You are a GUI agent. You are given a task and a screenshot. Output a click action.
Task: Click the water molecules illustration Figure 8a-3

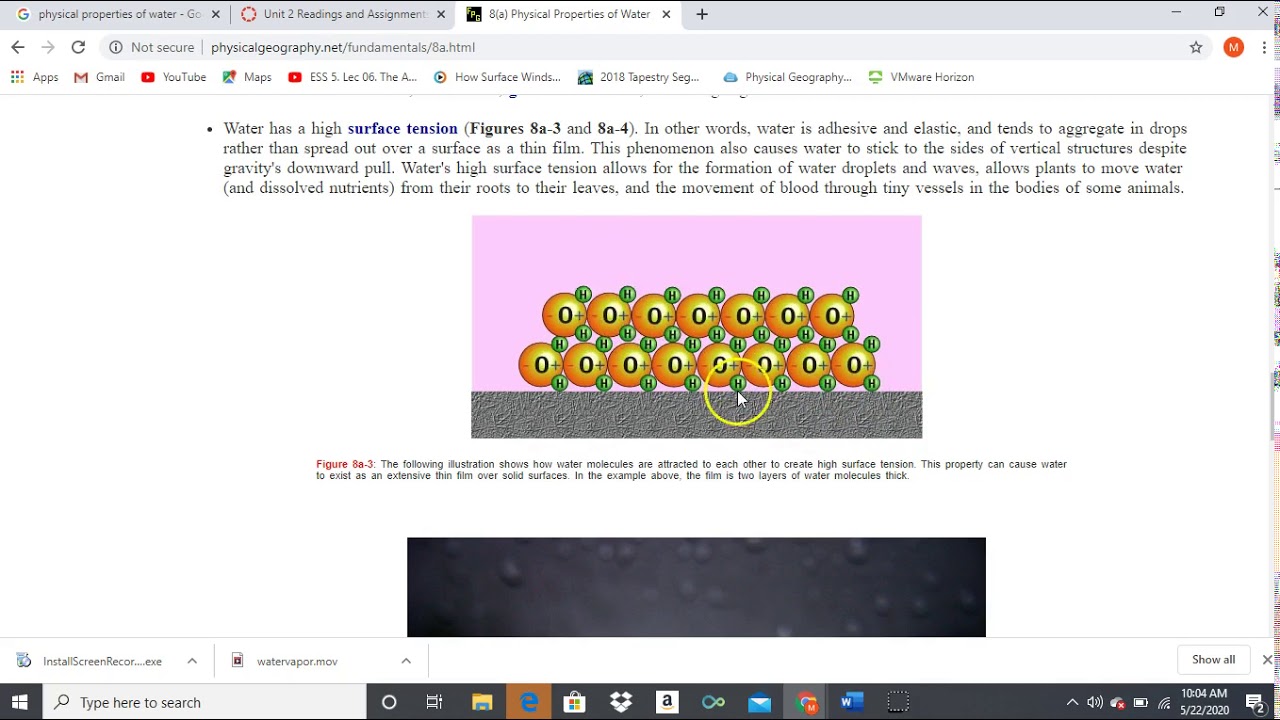(697, 327)
